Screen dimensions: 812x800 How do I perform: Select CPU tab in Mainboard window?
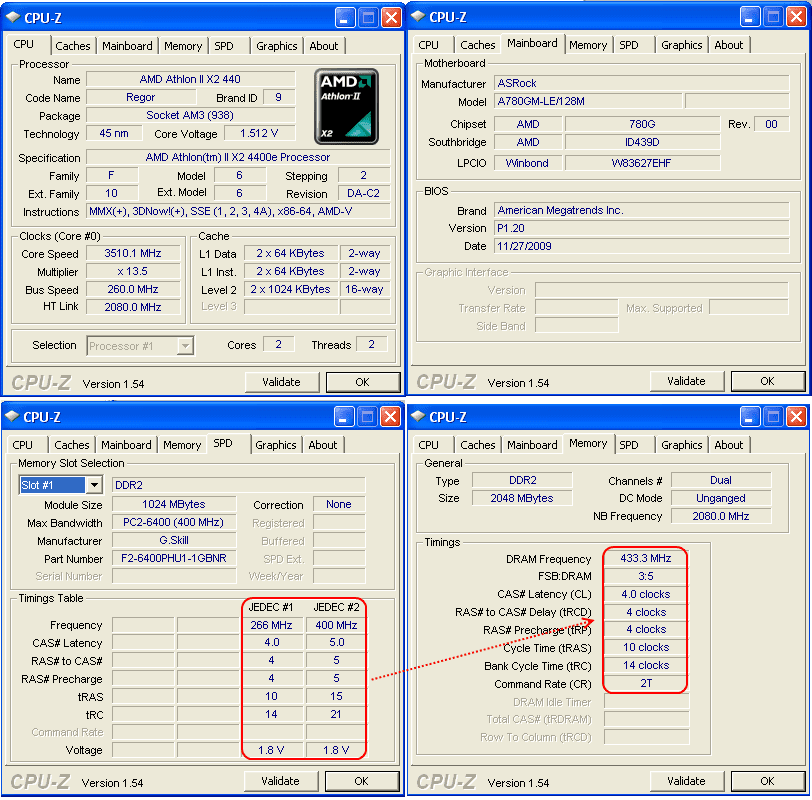click(428, 45)
